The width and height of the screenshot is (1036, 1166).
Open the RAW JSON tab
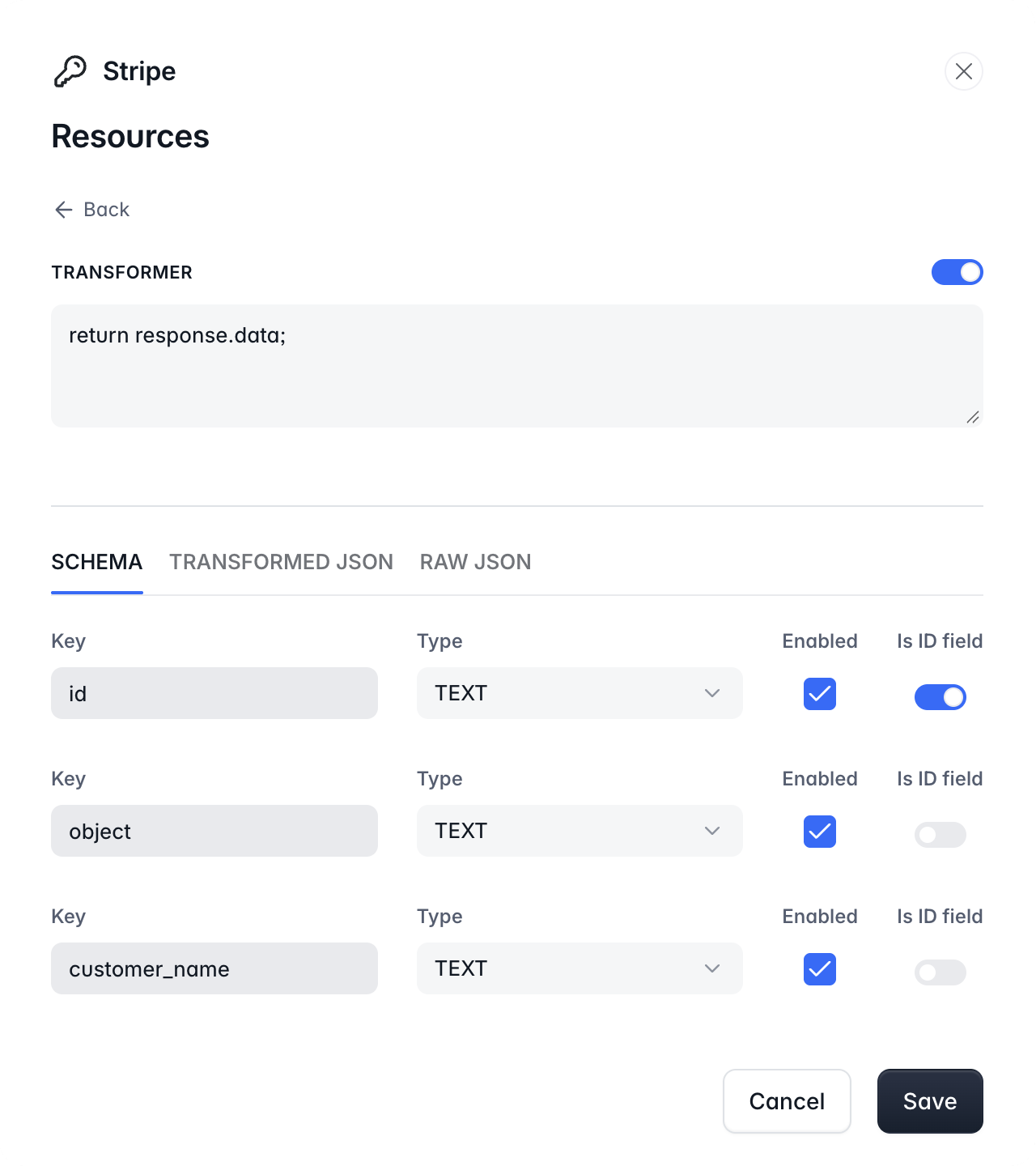[475, 562]
